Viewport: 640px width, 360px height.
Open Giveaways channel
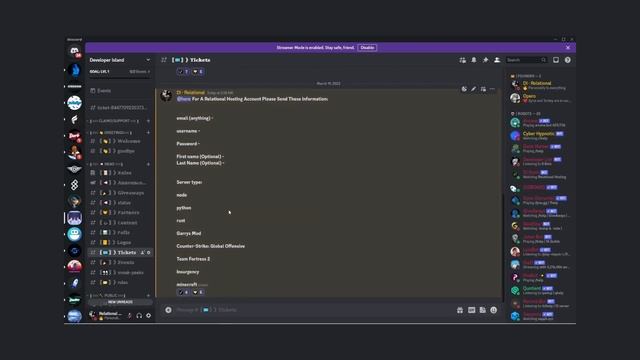pos(120,193)
